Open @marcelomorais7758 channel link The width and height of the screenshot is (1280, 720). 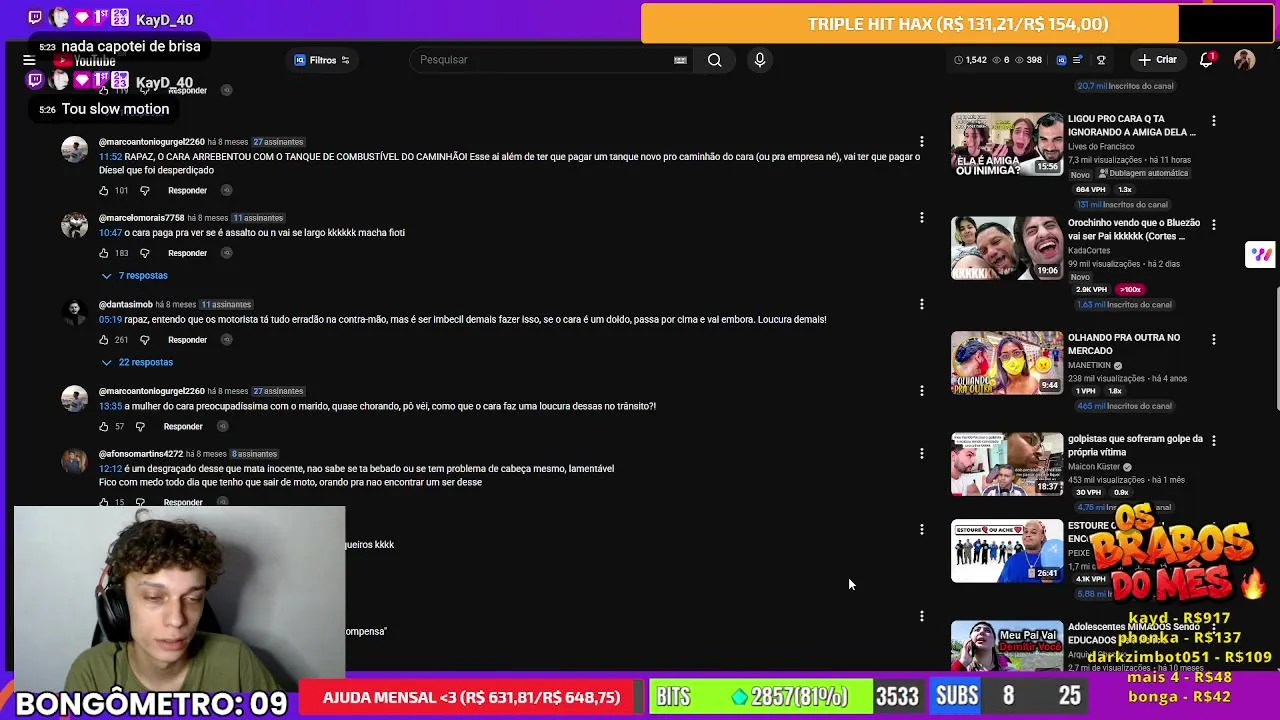[x=141, y=218]
